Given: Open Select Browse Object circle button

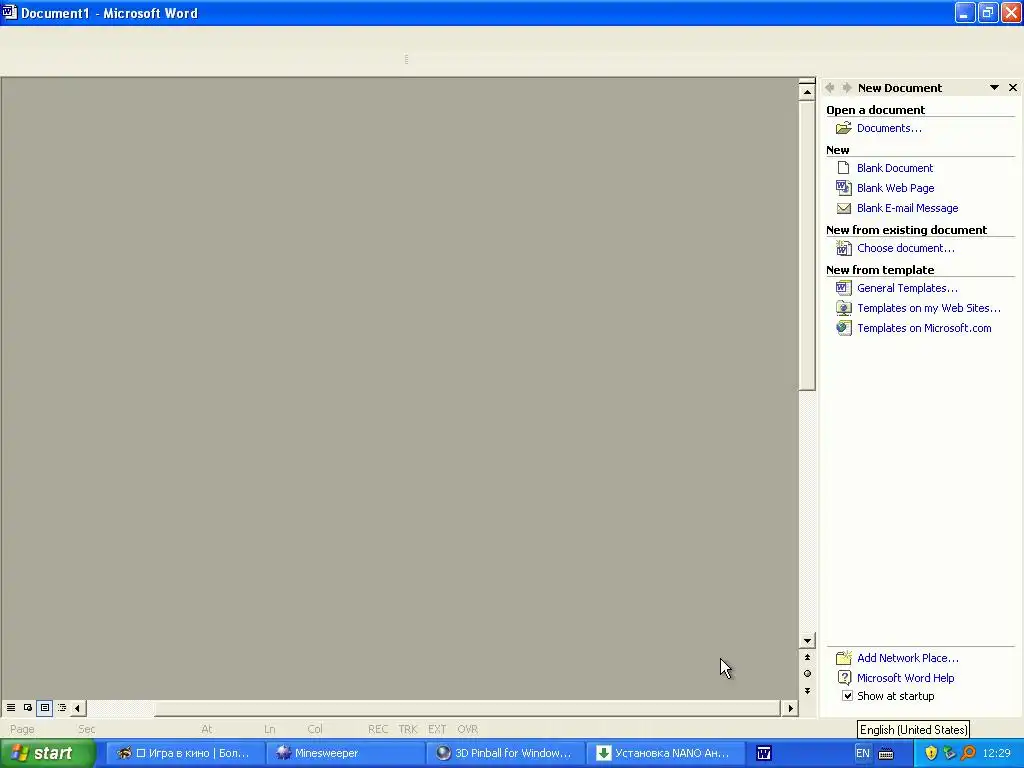Looking at the screenshot, I should pos(807,674).
